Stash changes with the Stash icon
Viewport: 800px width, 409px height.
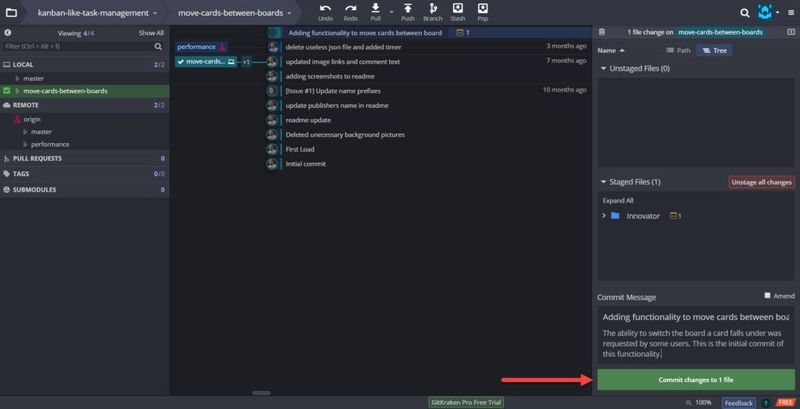(x=458, y=12)
